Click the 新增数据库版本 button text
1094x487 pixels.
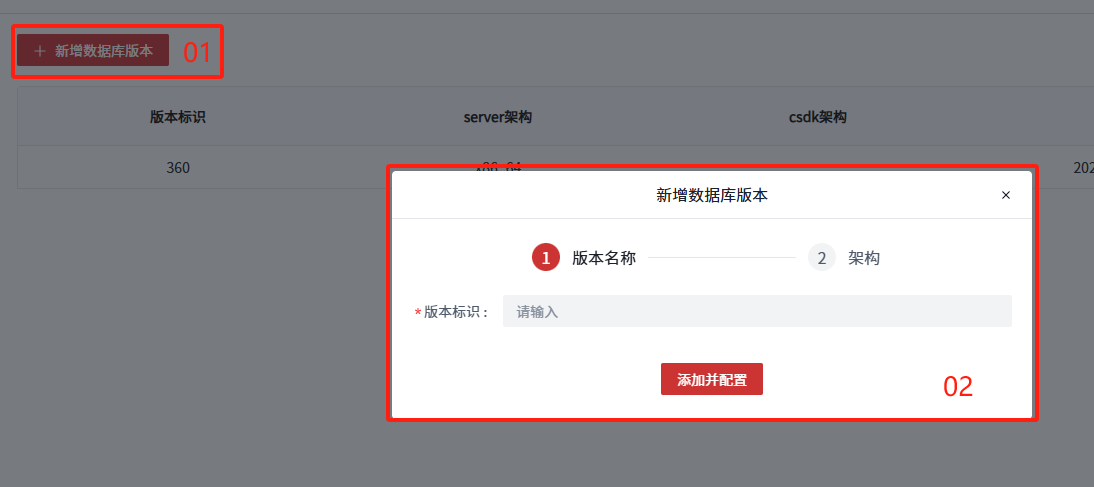click(x=104, y=51)
